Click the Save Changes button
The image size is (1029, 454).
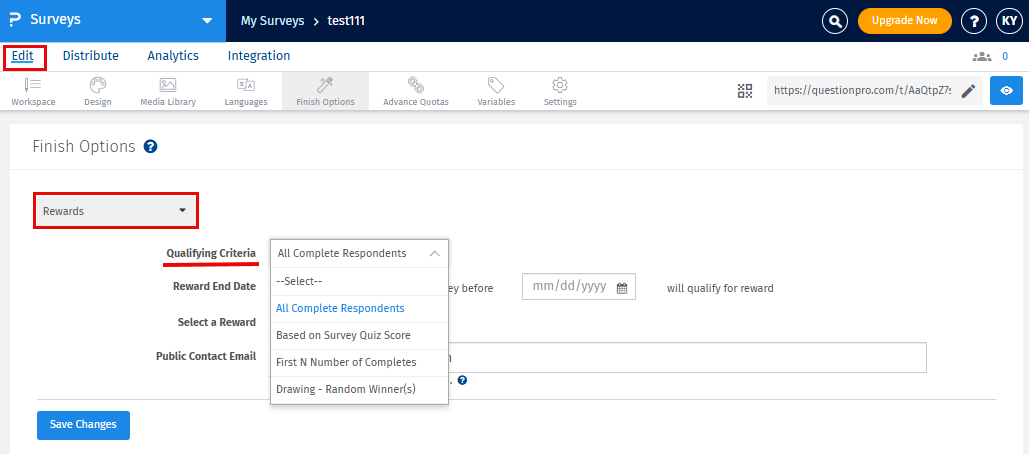click(x=83, y=425)
